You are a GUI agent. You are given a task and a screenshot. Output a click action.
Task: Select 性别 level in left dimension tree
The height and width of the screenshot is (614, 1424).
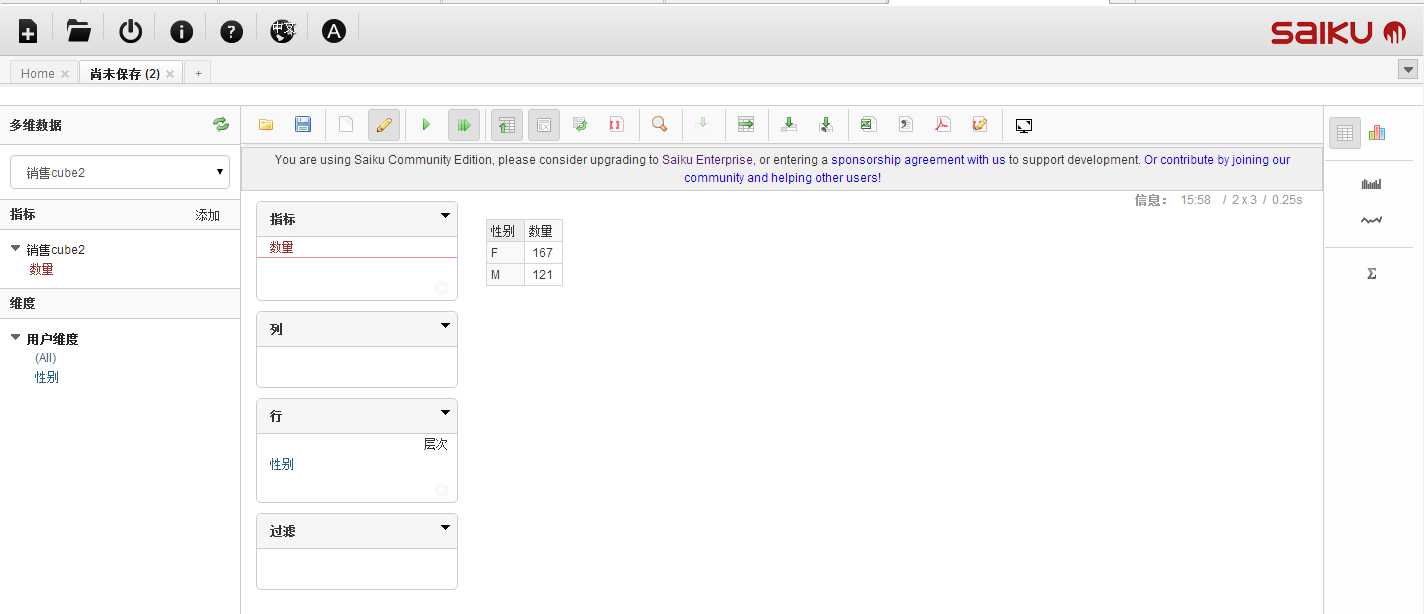(x=47, y=377)
